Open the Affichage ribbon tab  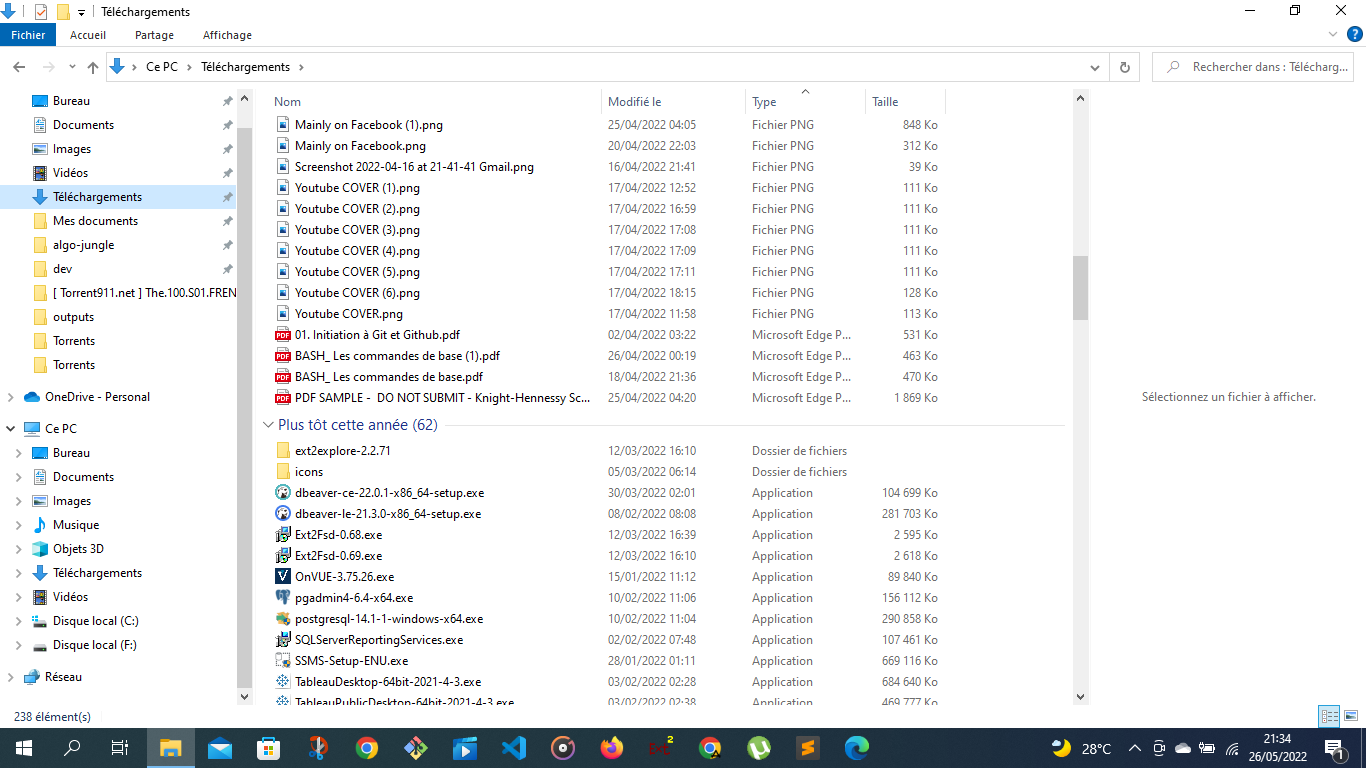[x=227, y=35]
